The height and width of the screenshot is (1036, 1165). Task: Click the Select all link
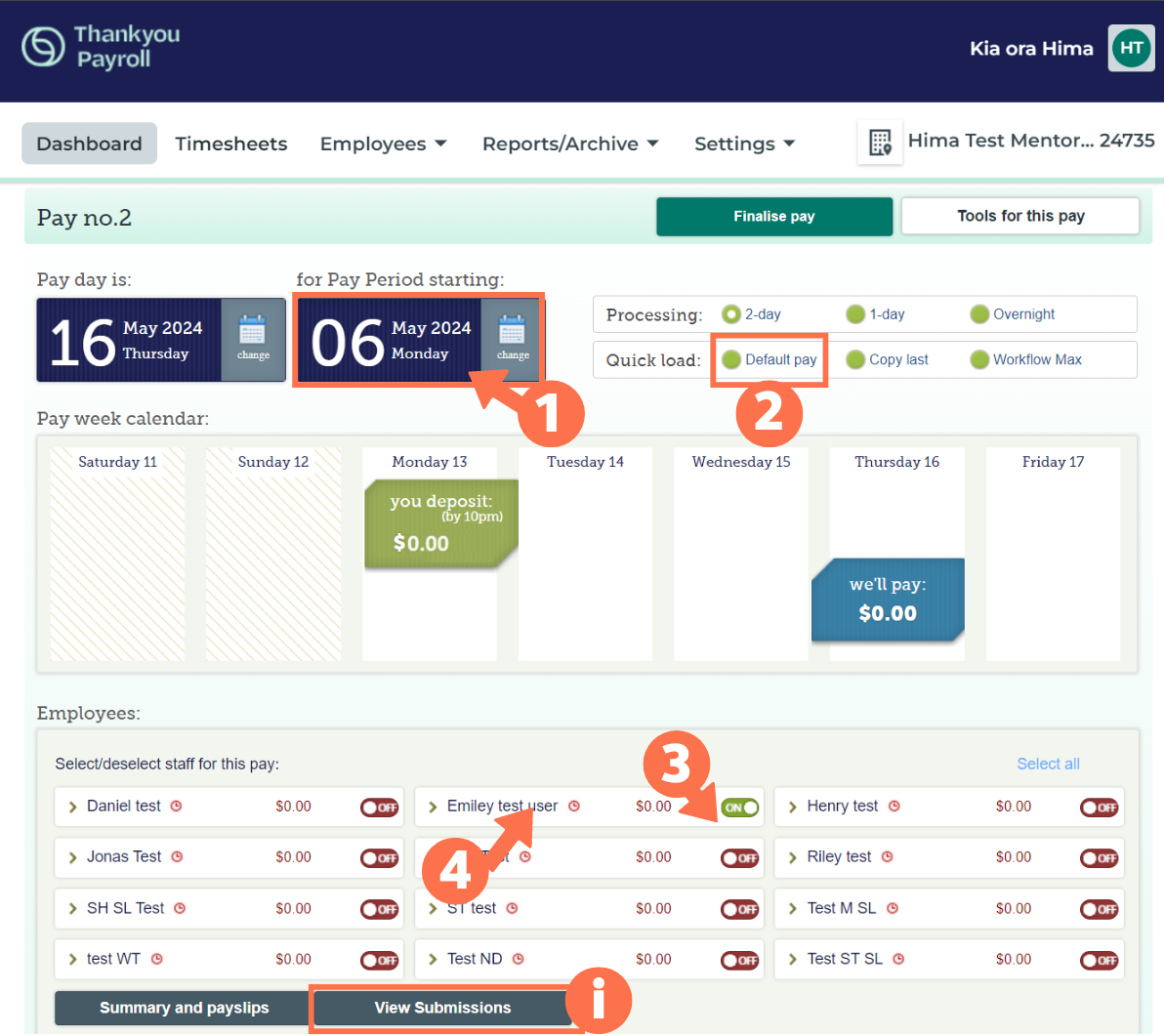point(1048,764)
